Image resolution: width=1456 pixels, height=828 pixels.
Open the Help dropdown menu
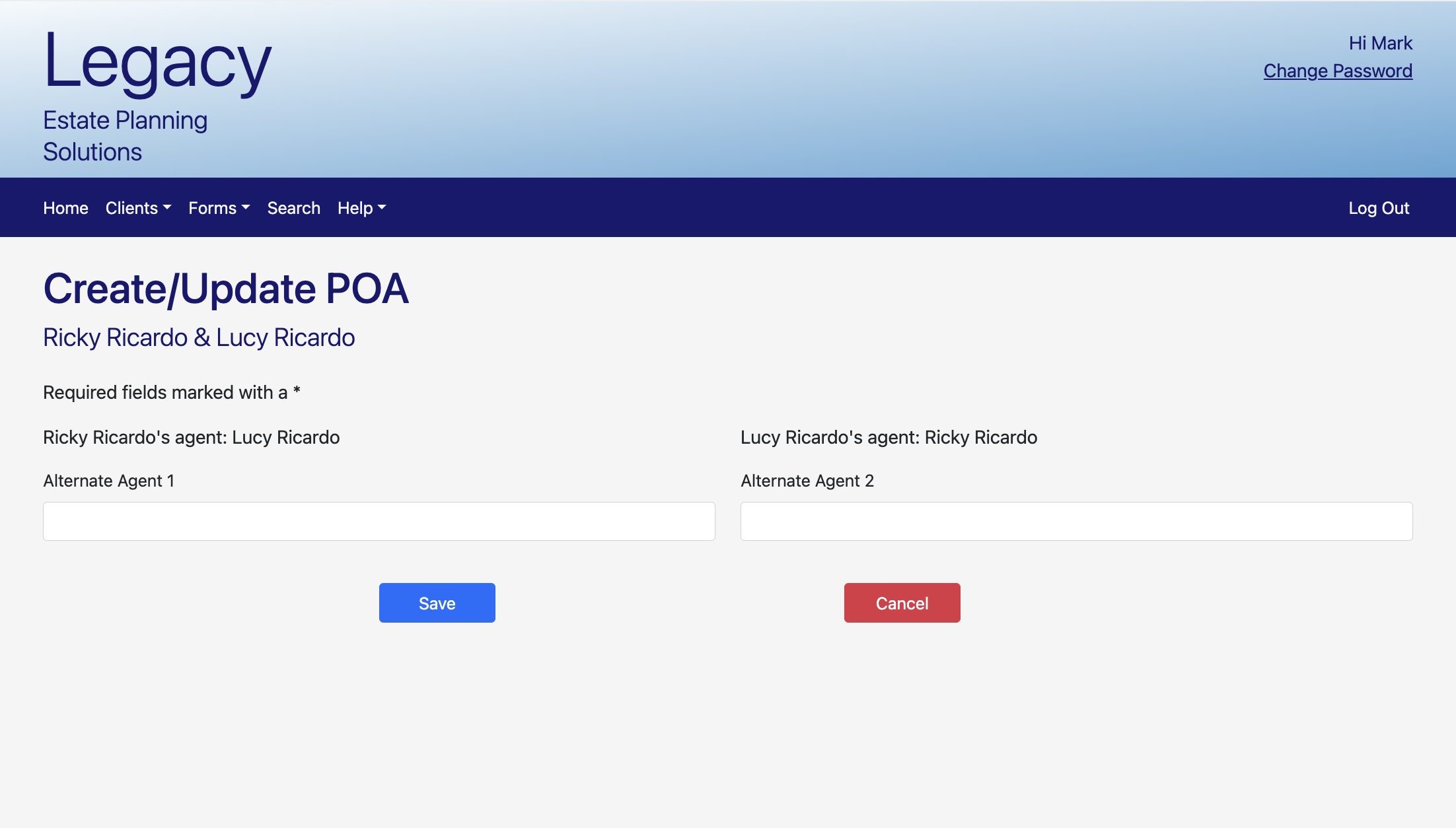coord(361,208)
